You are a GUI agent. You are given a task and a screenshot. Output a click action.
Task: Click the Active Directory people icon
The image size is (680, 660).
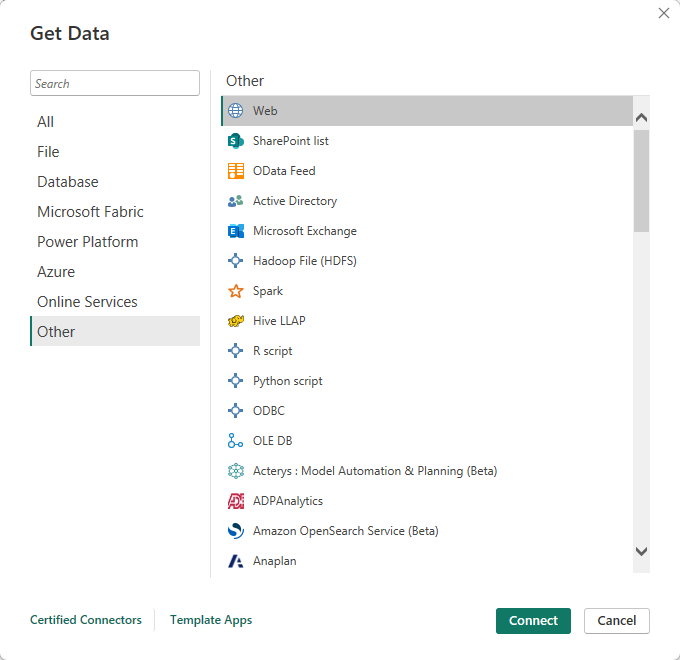click(235, 201)
